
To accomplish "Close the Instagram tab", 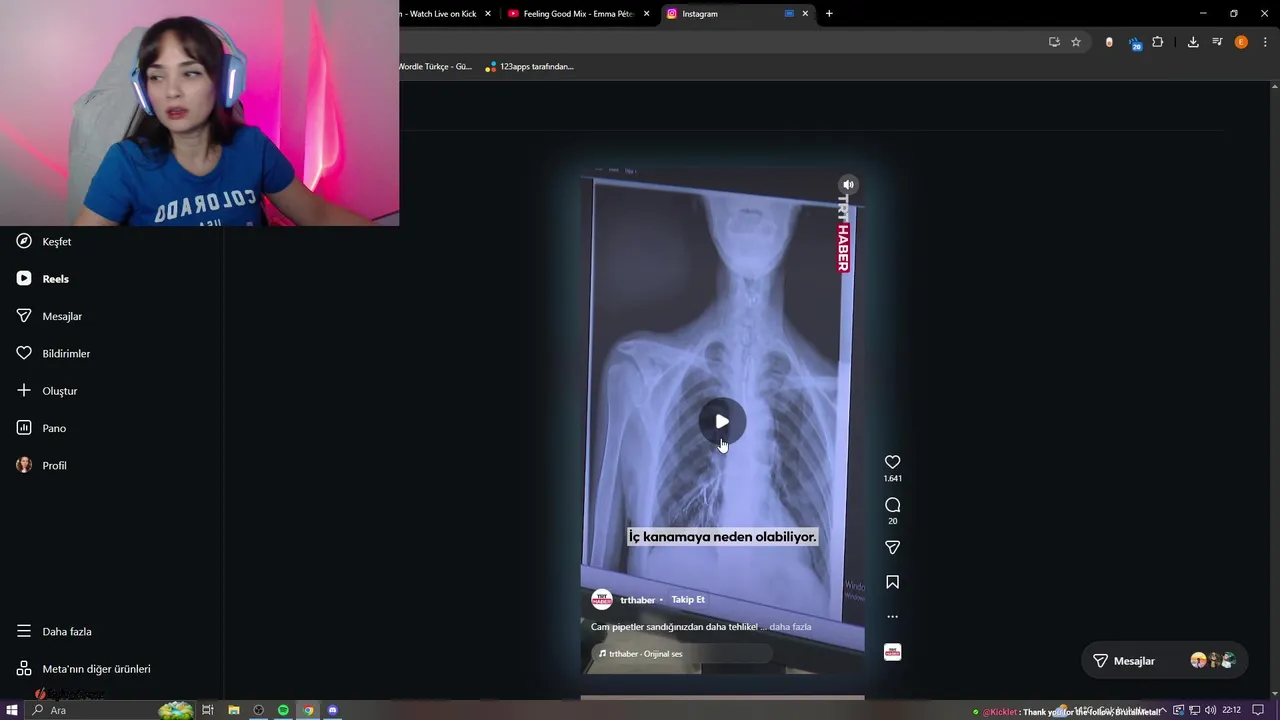I will [805, 14].
